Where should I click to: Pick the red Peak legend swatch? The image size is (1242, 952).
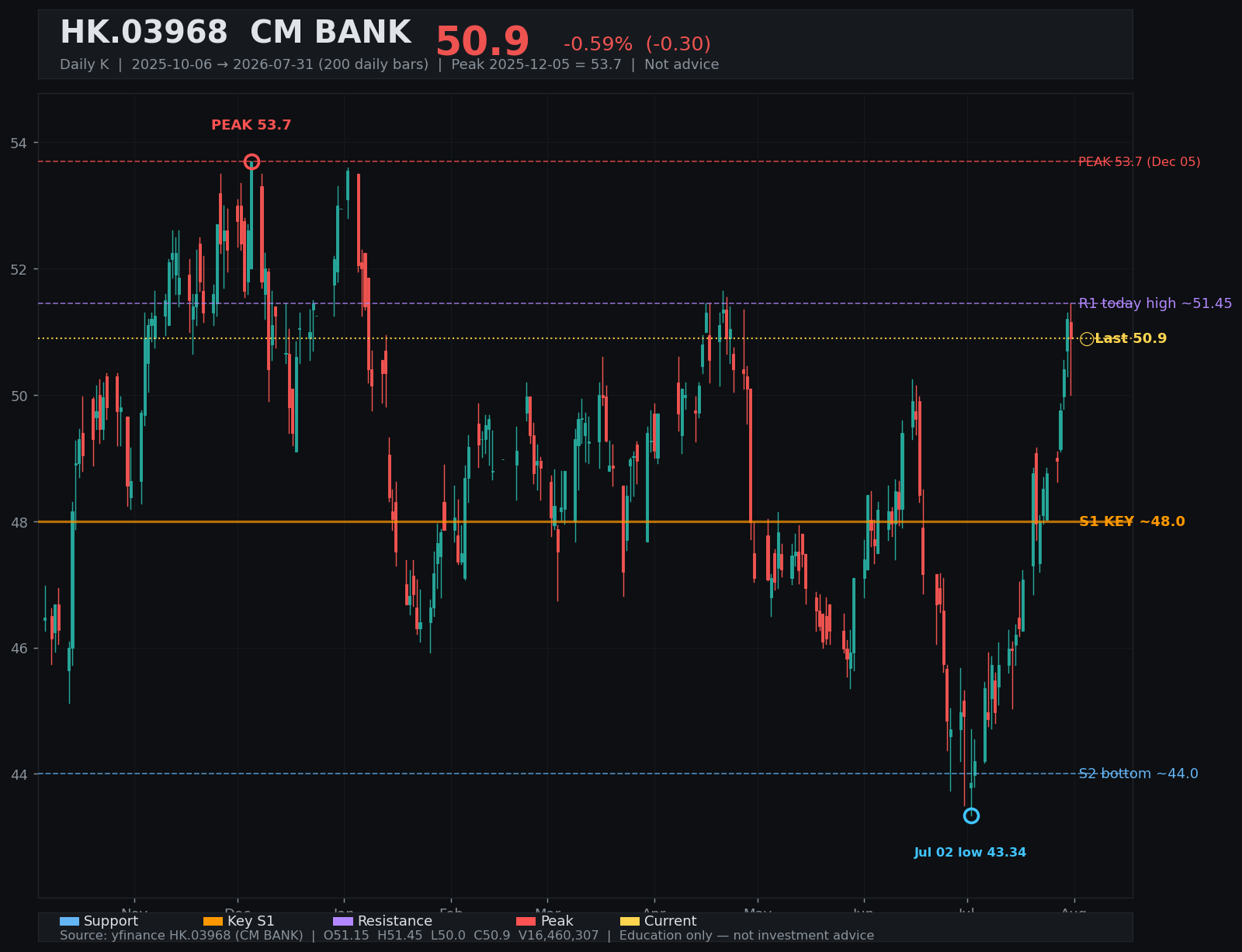526,921
